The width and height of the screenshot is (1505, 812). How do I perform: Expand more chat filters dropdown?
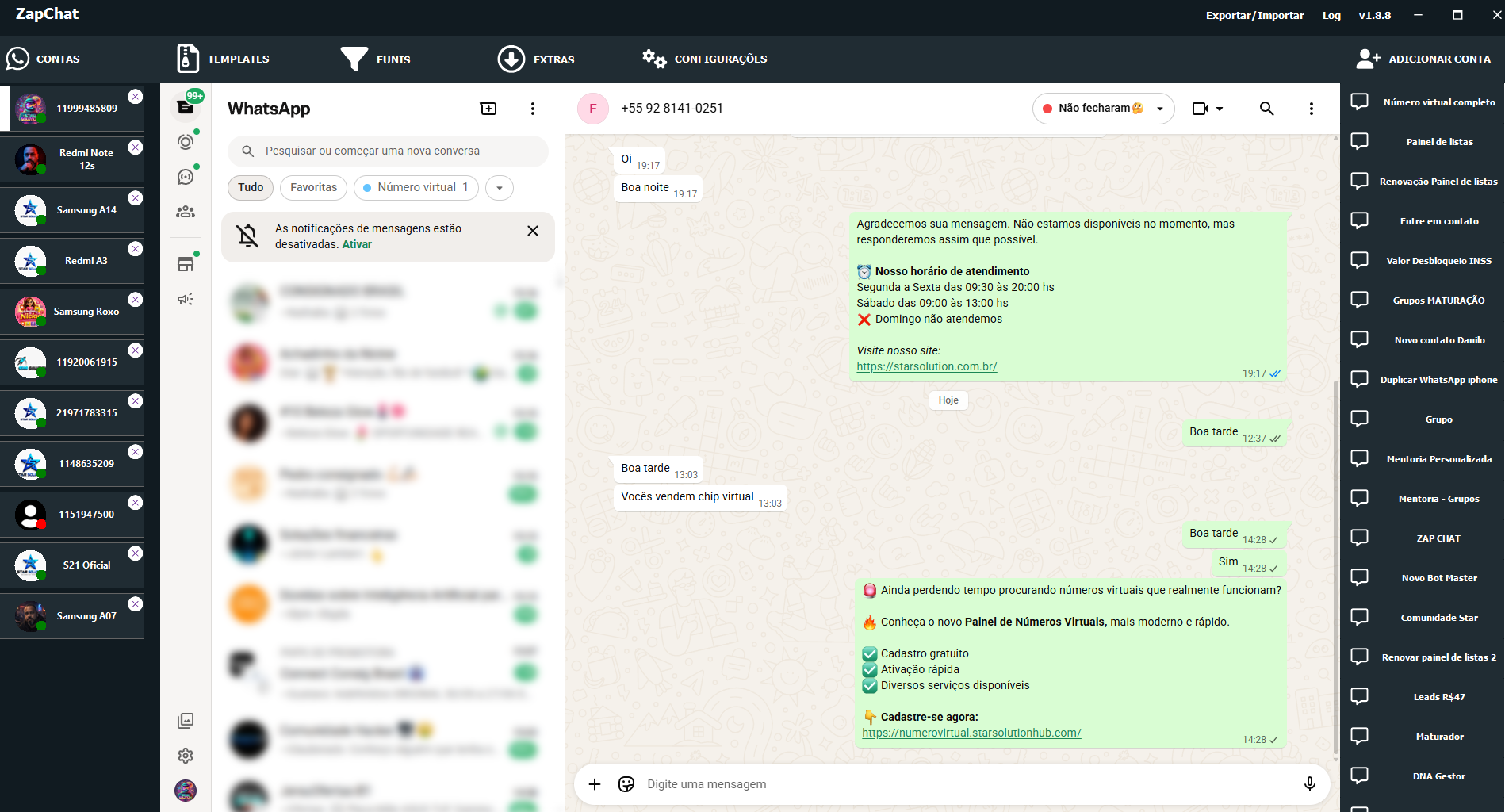(500, 188)
